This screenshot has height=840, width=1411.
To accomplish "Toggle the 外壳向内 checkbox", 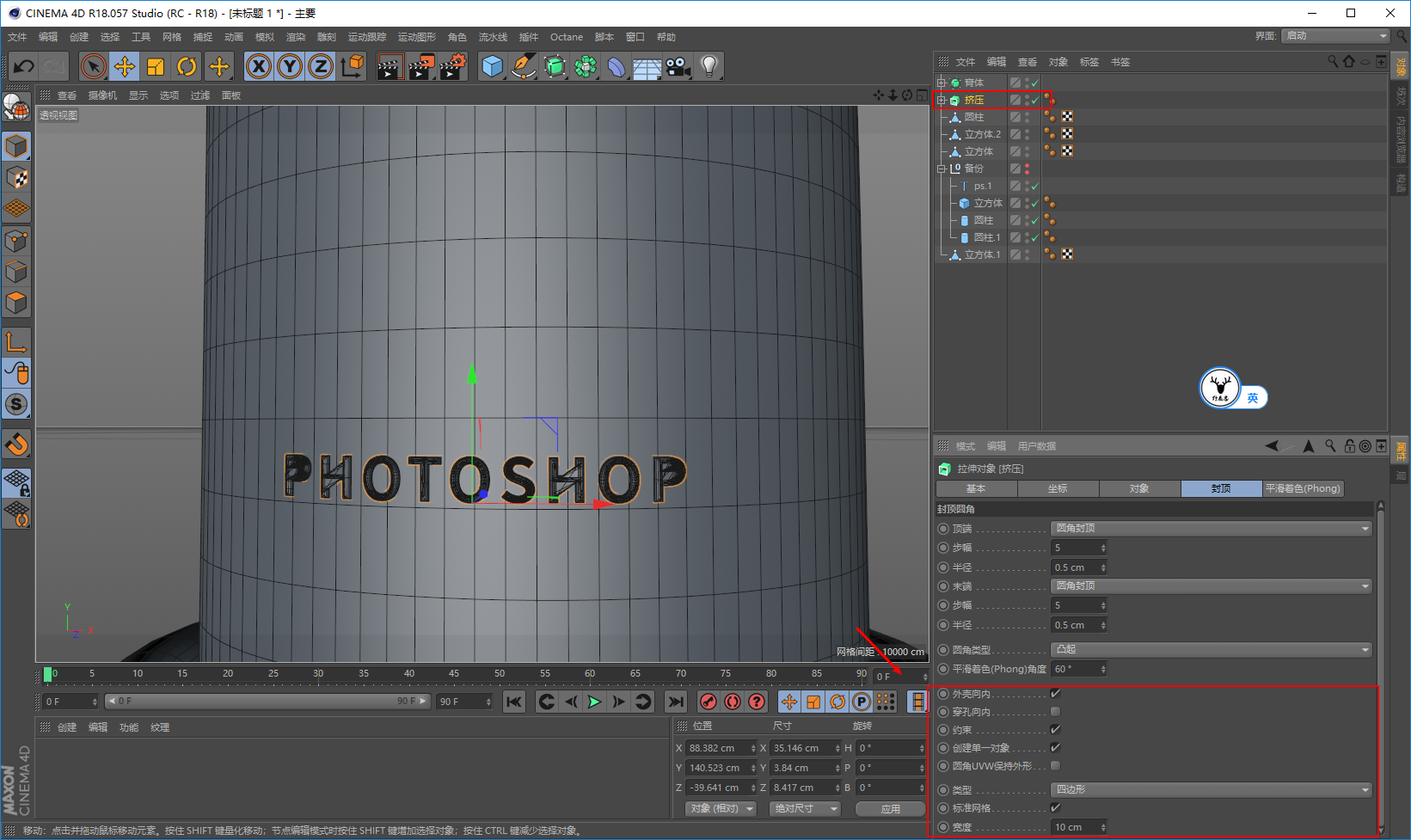I will tap(1055, 694).
